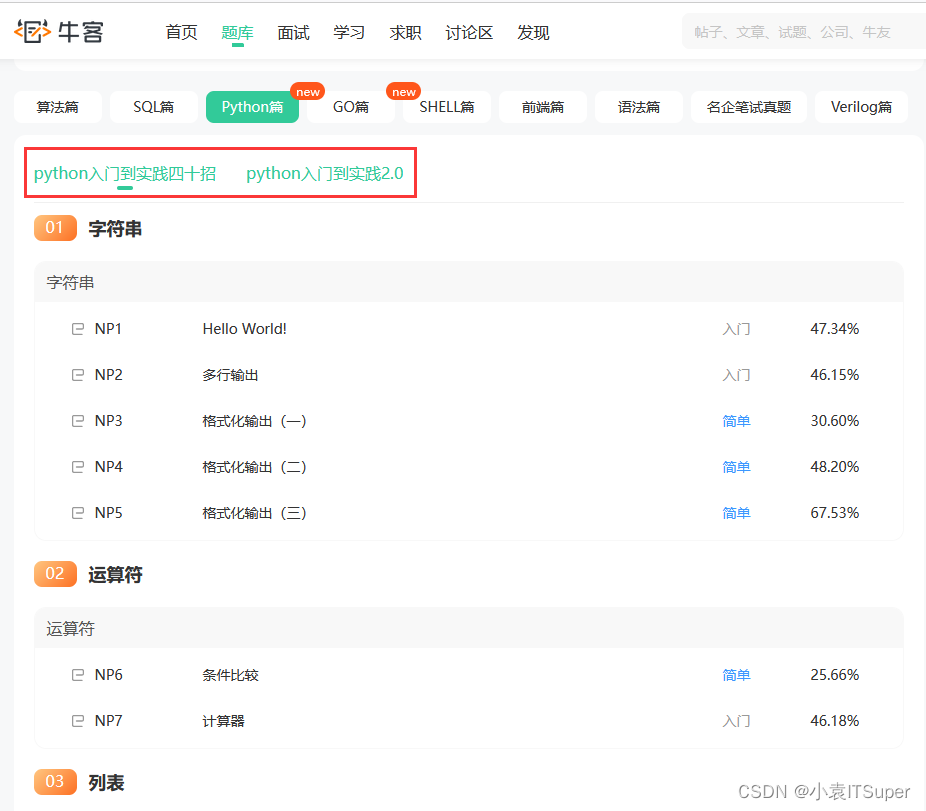Click the 牛客 logo icon

coord(32,31)
